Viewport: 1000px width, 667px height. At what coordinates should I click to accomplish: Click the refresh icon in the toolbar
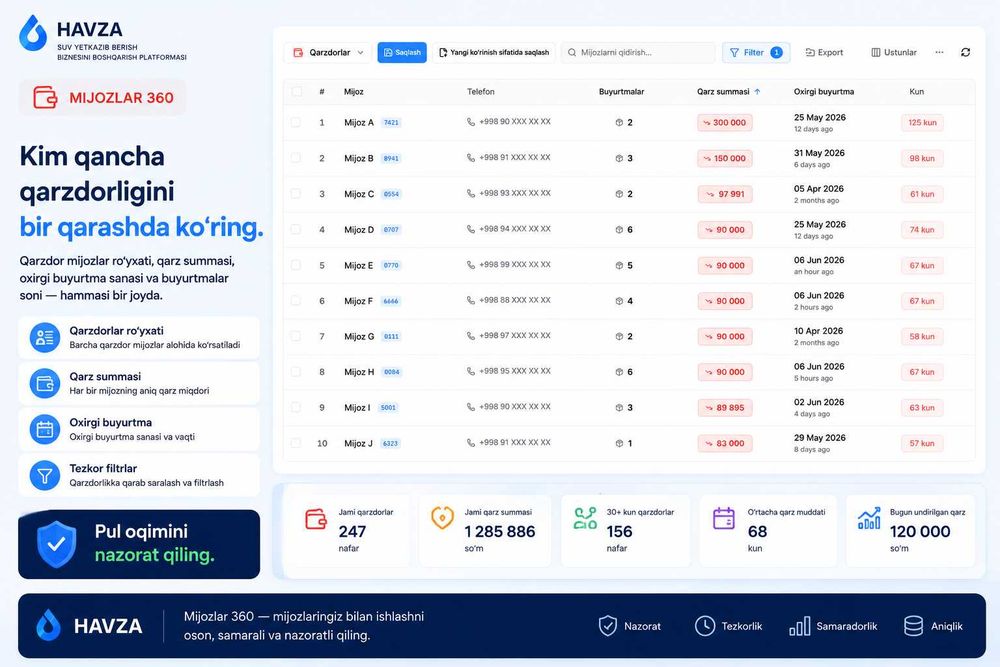click(965, 52)
